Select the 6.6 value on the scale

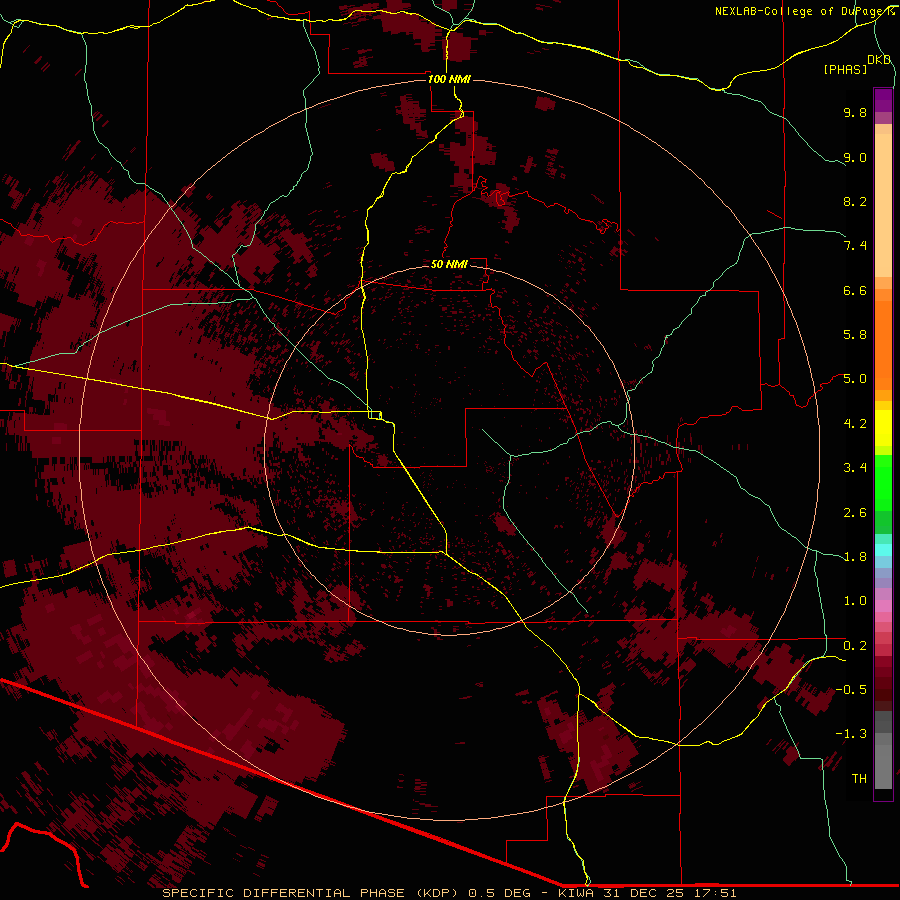(x=855, y=290)
